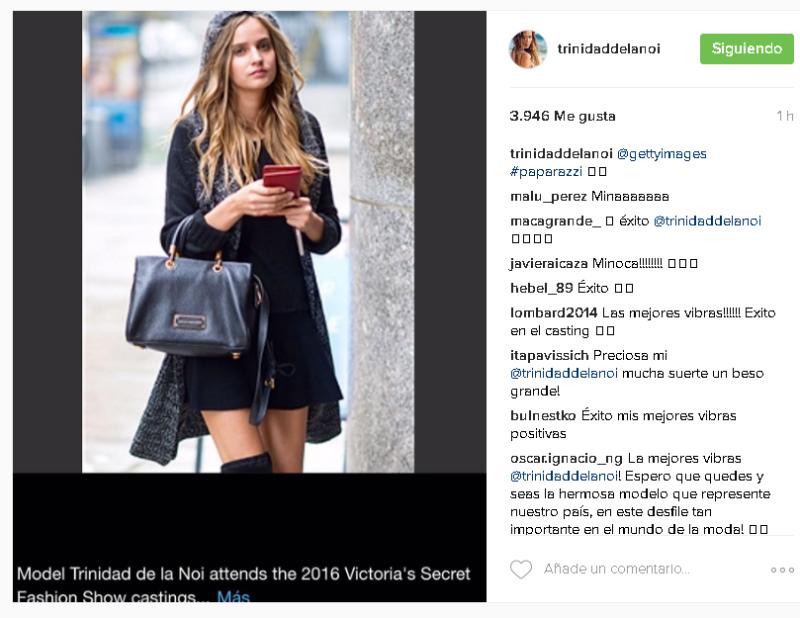Click the heart like icon
This screenshot has width=800, height=618.
pos(521,569)
